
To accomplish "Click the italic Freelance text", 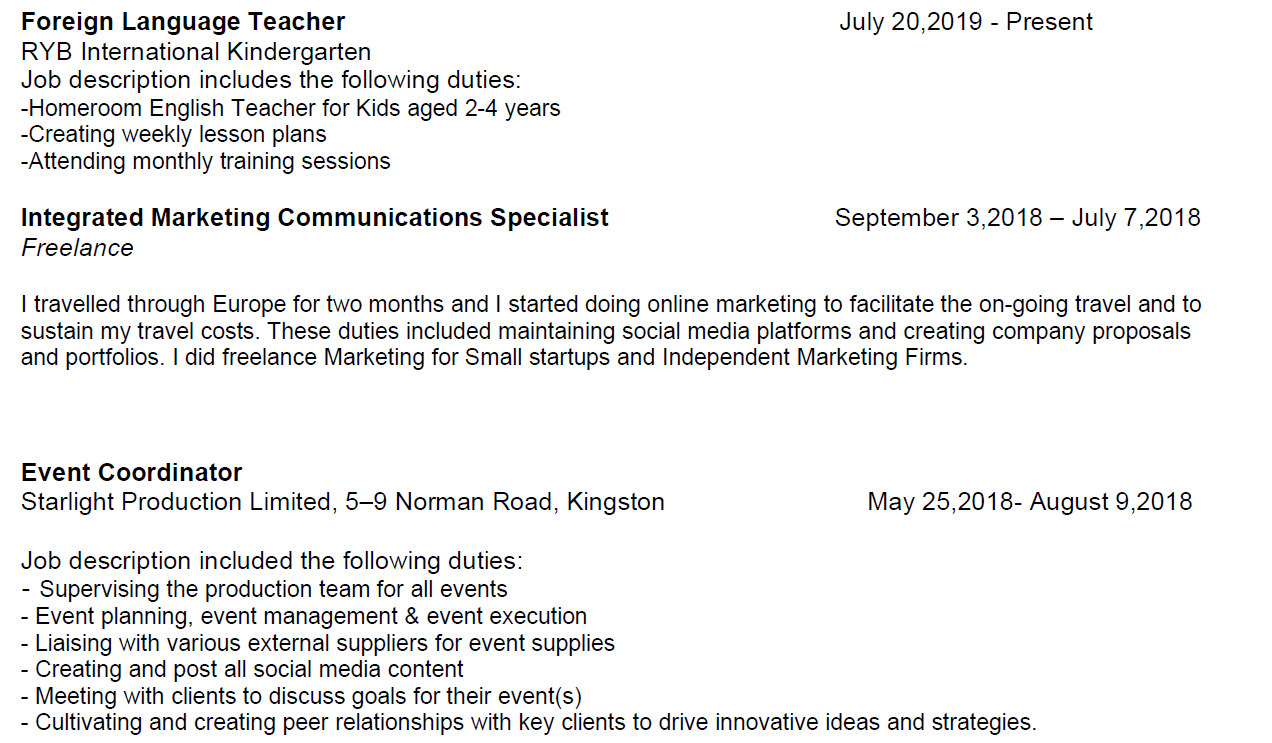I will point(77,248).
